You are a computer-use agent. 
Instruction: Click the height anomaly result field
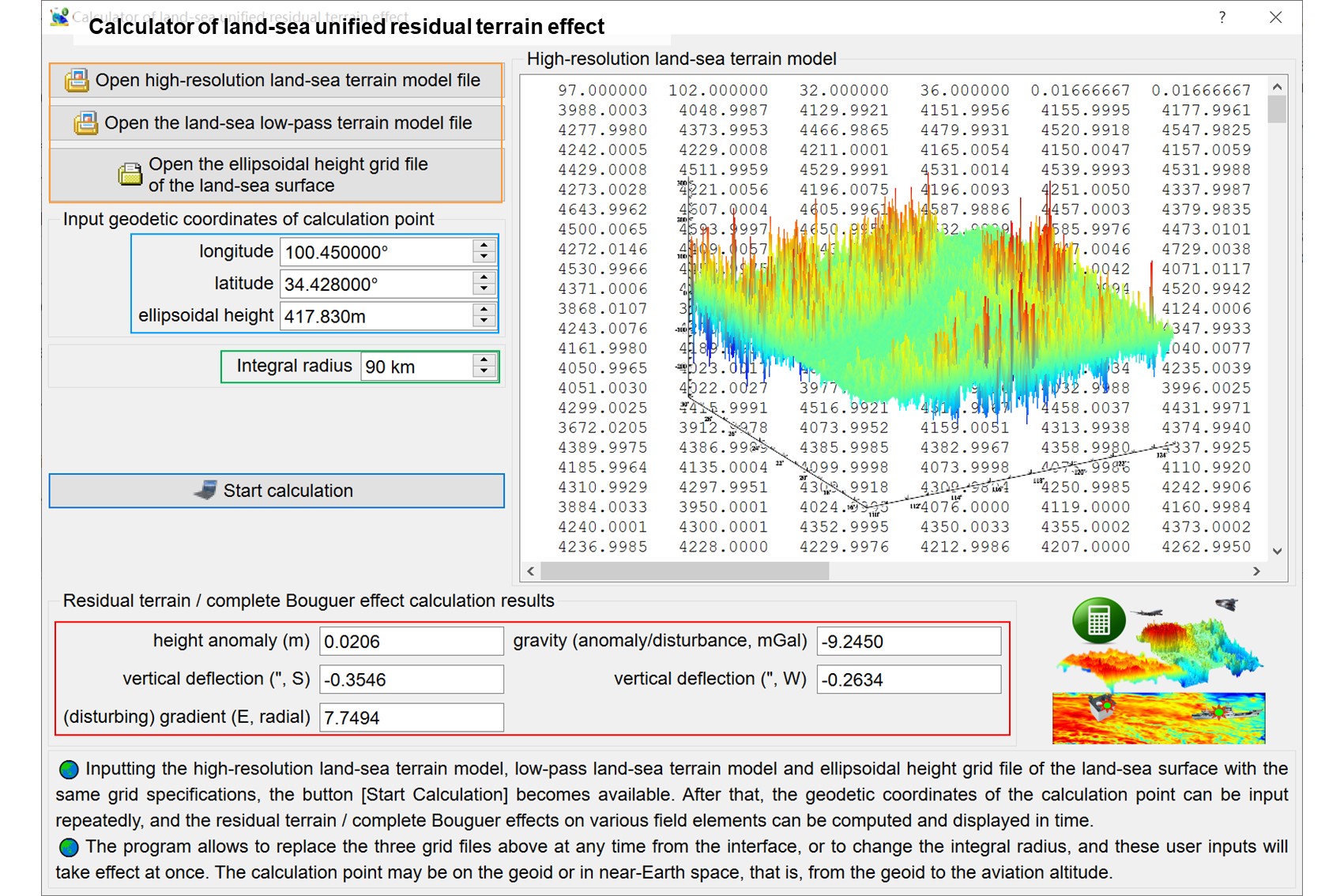411,642
